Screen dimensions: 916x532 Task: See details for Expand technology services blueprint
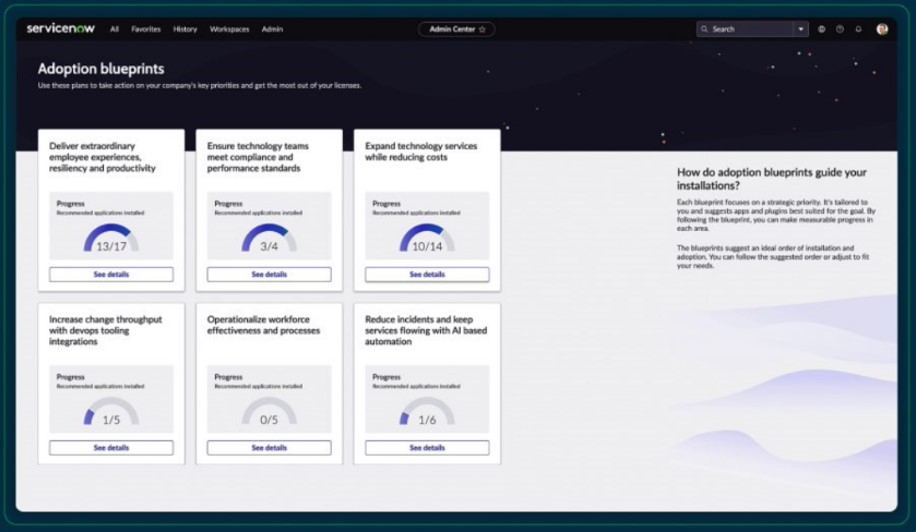coord(427,274)
